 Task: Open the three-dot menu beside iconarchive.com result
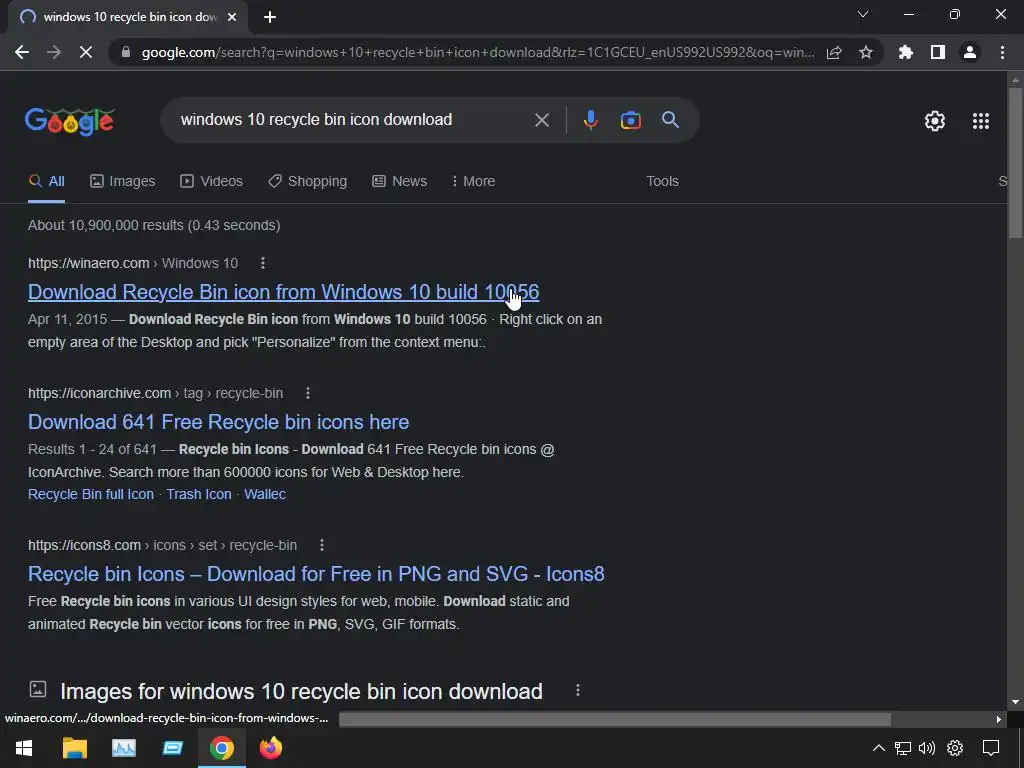point(308,393)
